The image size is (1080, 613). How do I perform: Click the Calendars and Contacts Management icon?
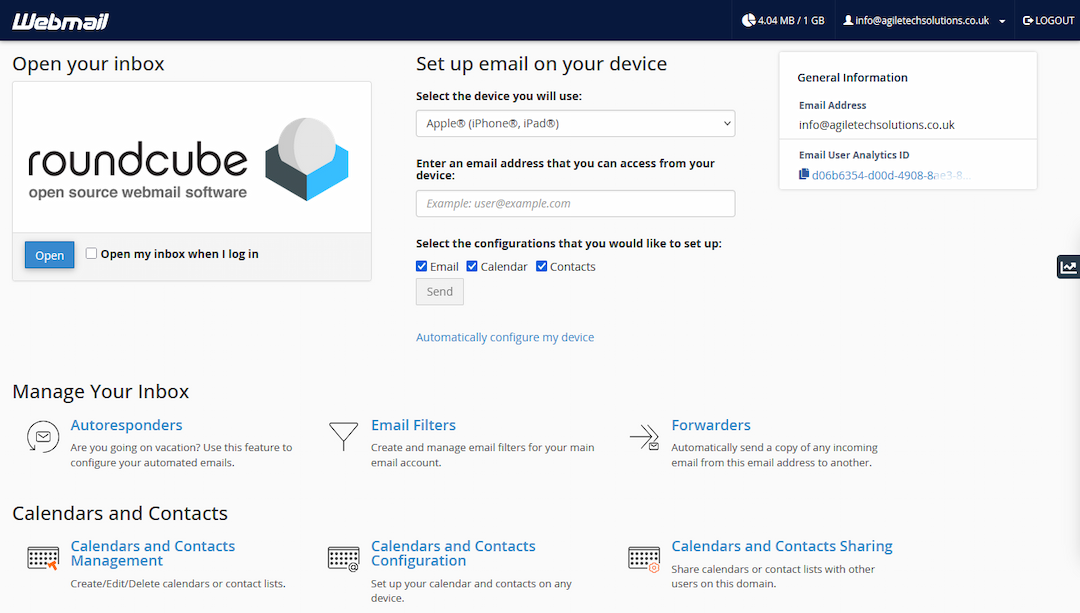pyautogui.click(x=43, y=558)
